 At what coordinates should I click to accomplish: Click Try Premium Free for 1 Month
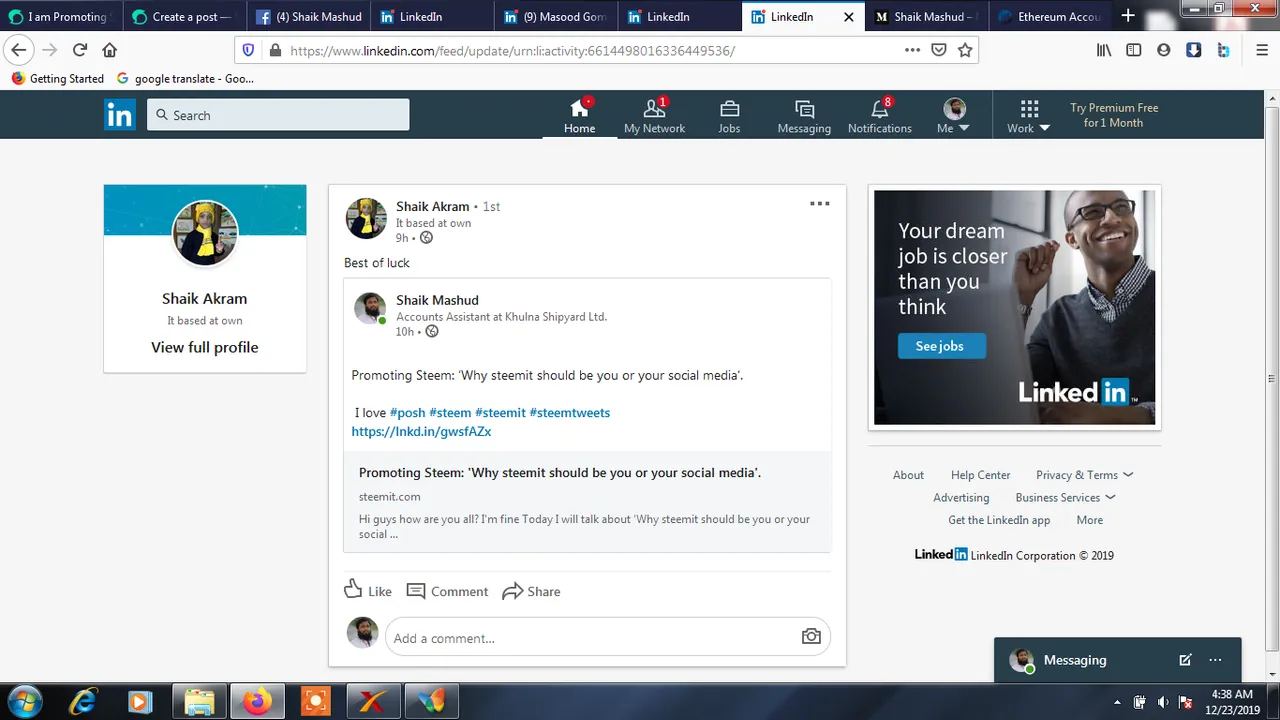coord(1113,115)
